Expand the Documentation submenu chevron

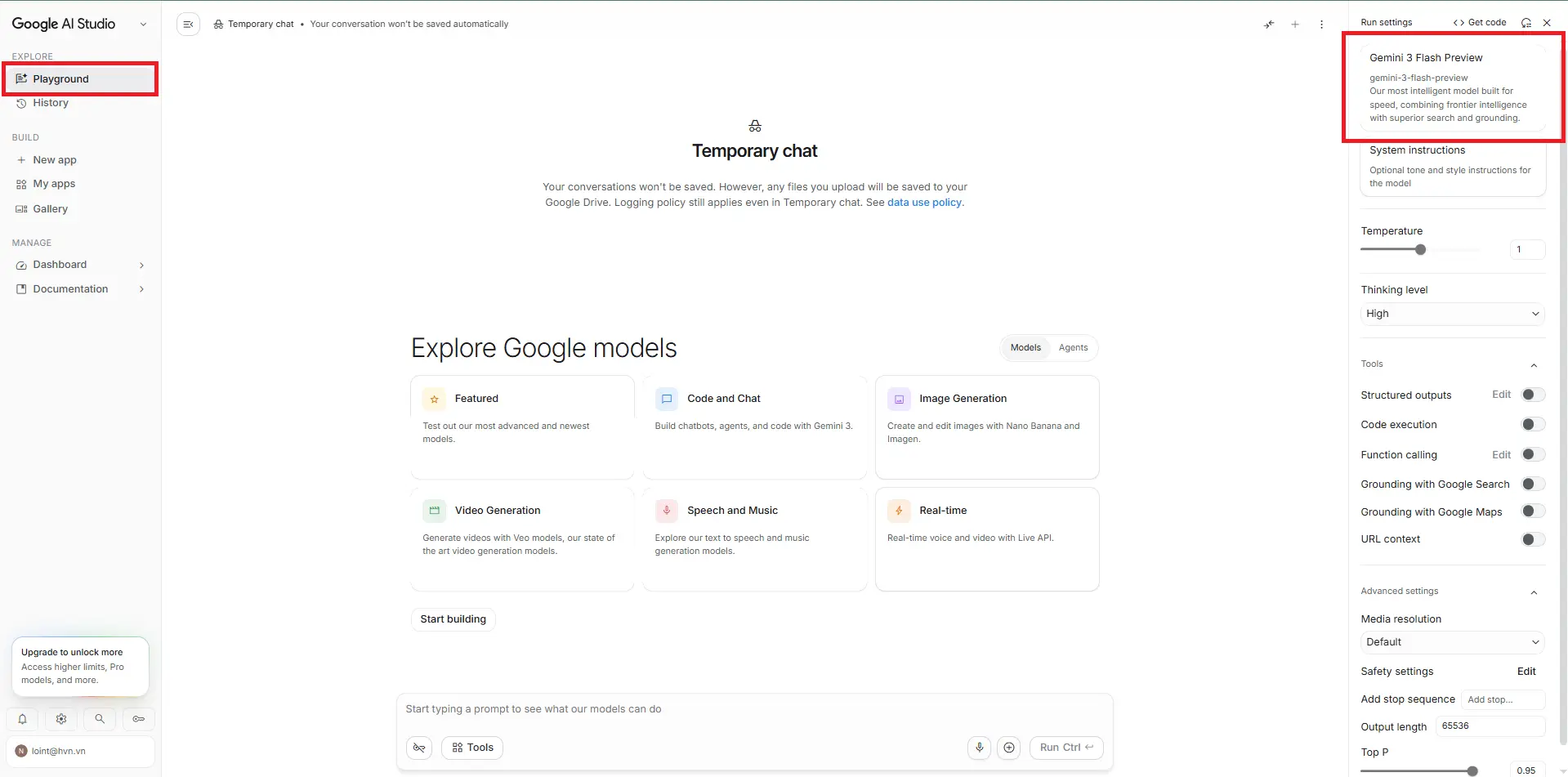142,289
